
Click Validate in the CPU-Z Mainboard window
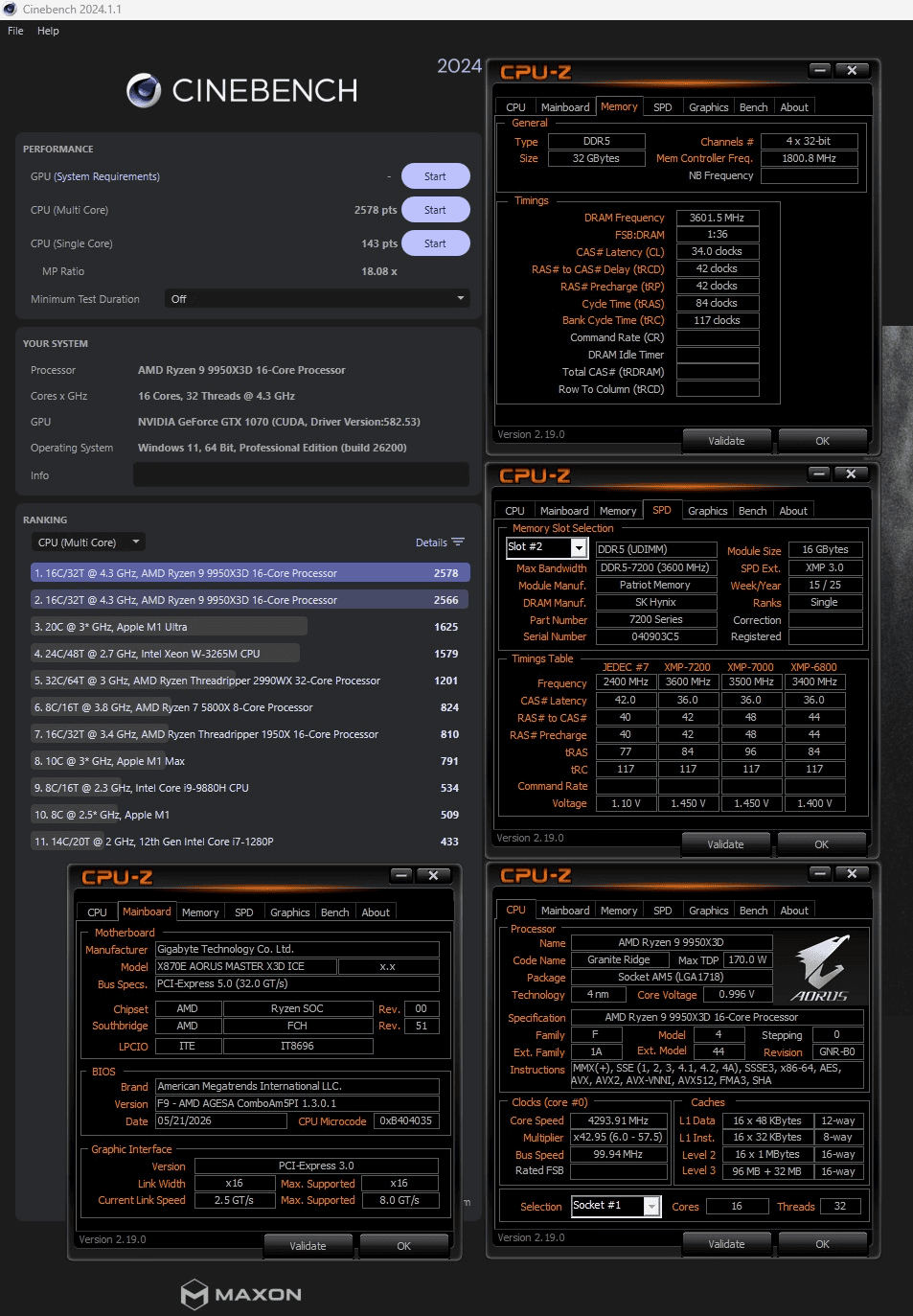click(x=308, y=1246)
